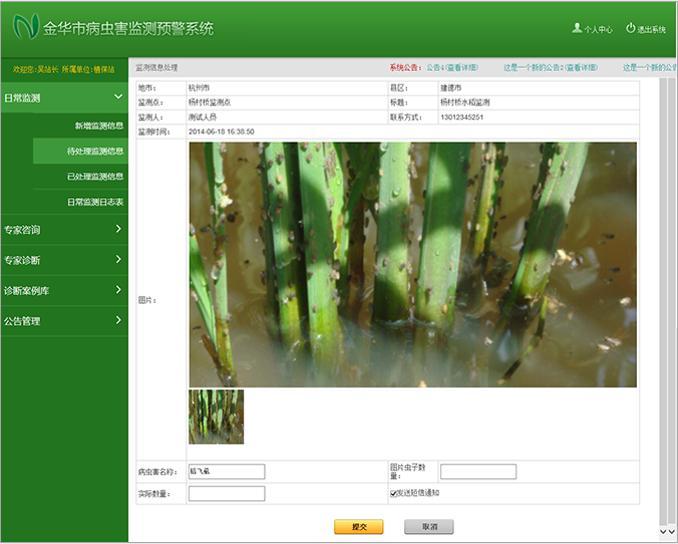678x544 pixels.
Task: Click the 退出系统 power icon
Action: point(631,29)
